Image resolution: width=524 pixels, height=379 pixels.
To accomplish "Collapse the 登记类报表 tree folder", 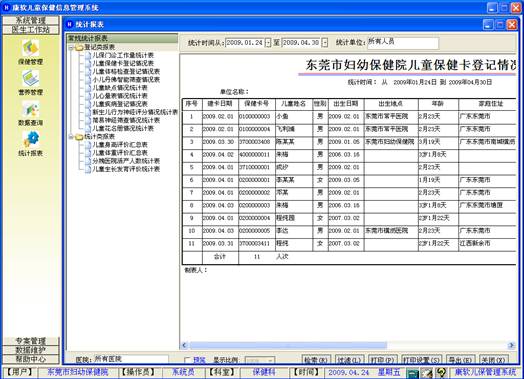I will click(x=71, y=47).
